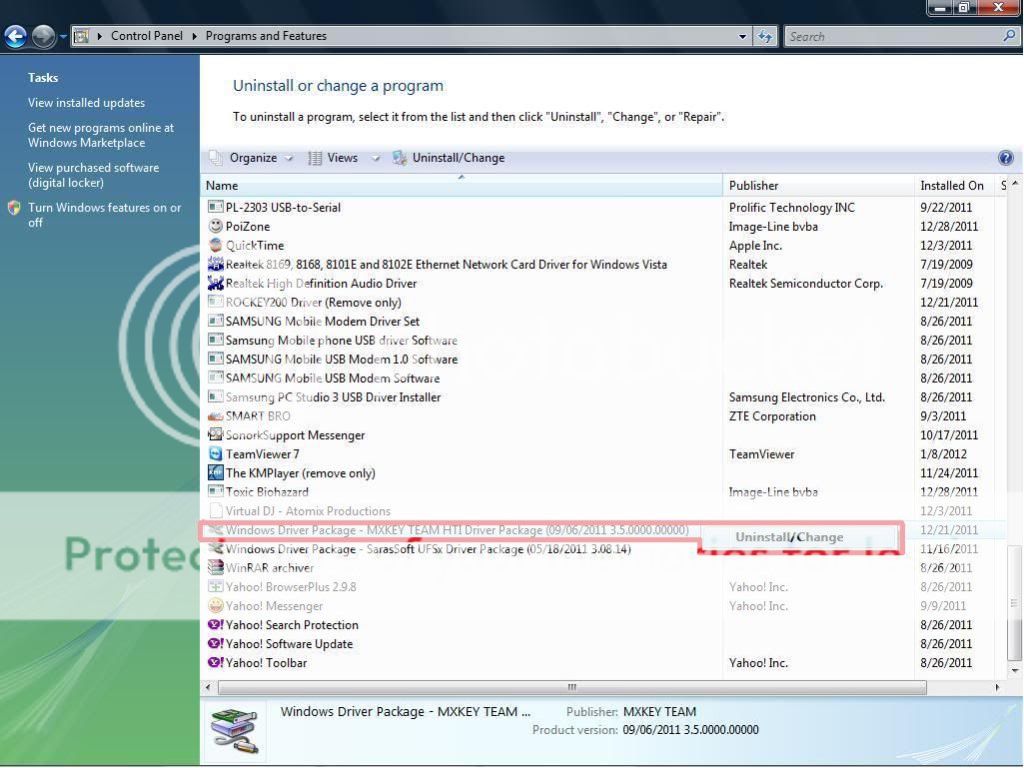Select the QuickTime program icon
Viewport: 1024px width, 768px height.
[215, 245]
